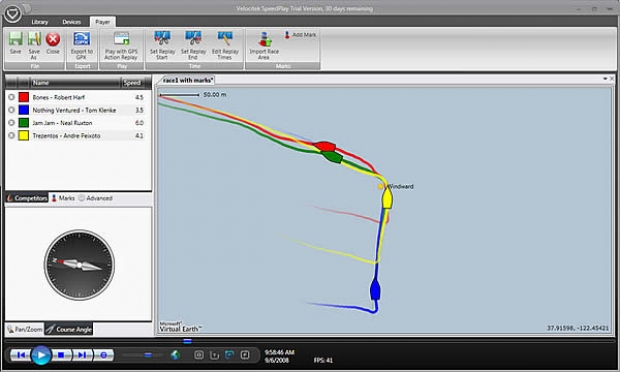Click the blue Play playback button

[x=41, y=355]
